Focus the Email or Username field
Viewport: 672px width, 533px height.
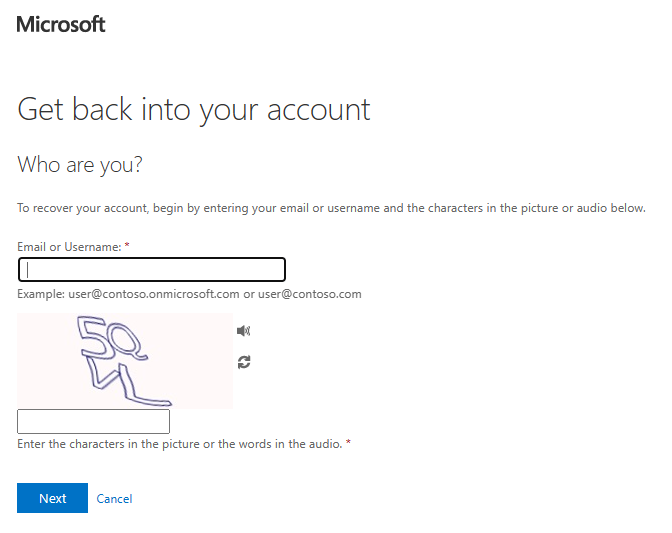pos(152,269)
